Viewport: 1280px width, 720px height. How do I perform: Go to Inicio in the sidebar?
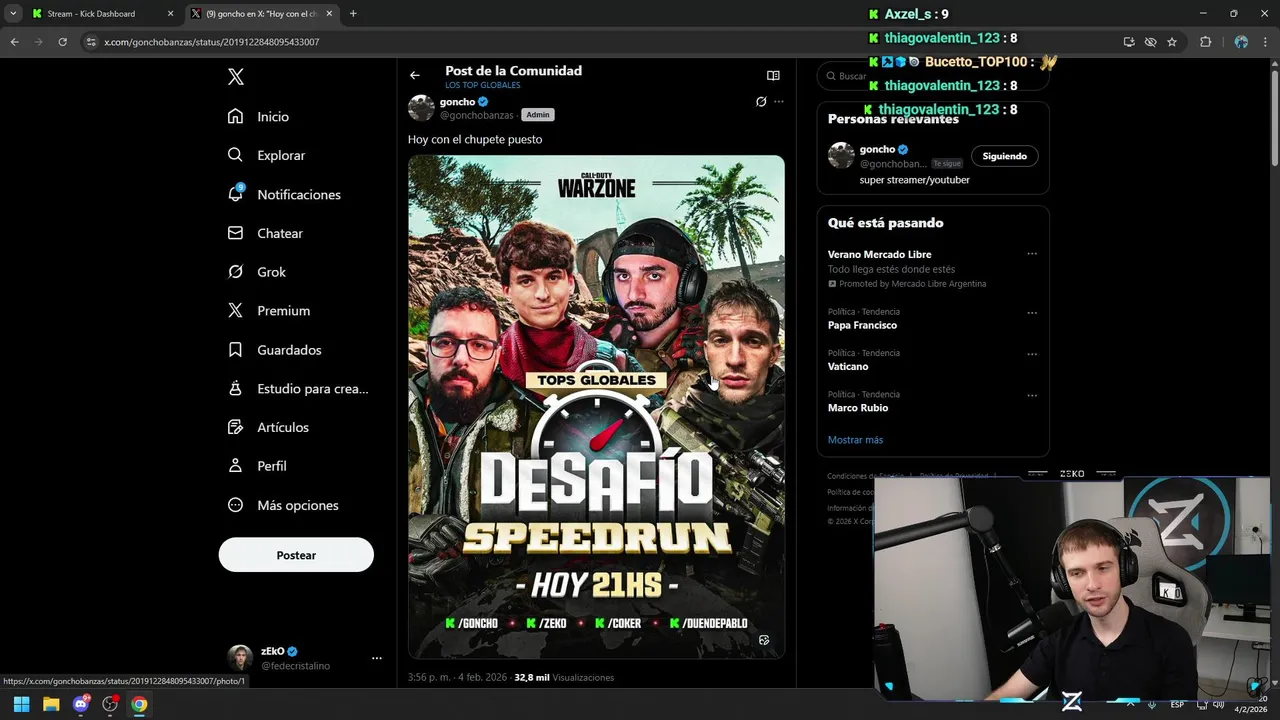point(258,117)
